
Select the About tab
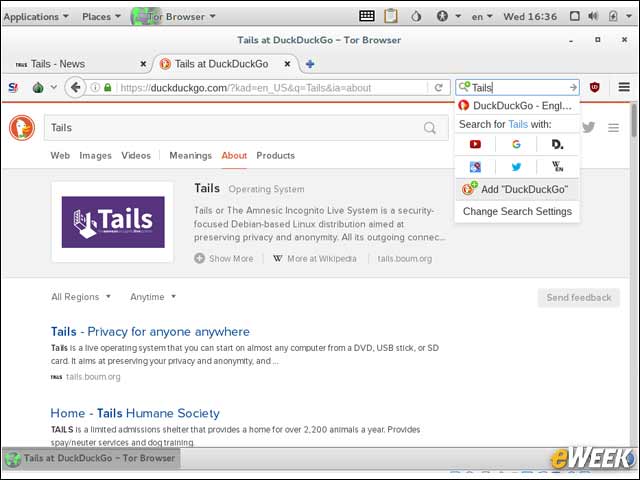coord(234,156)
